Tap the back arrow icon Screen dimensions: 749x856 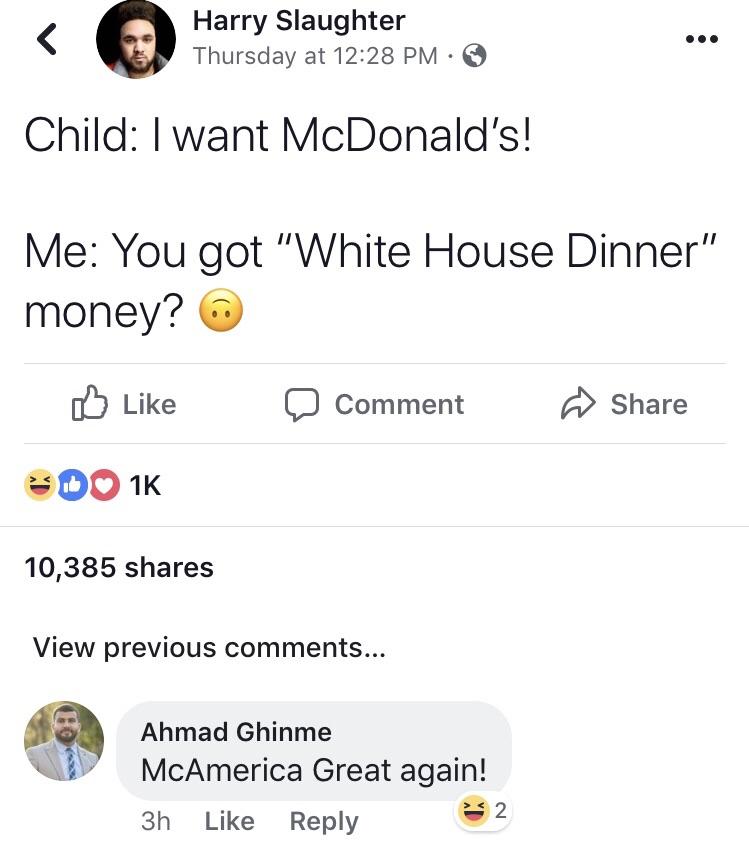tap(46, 40)
